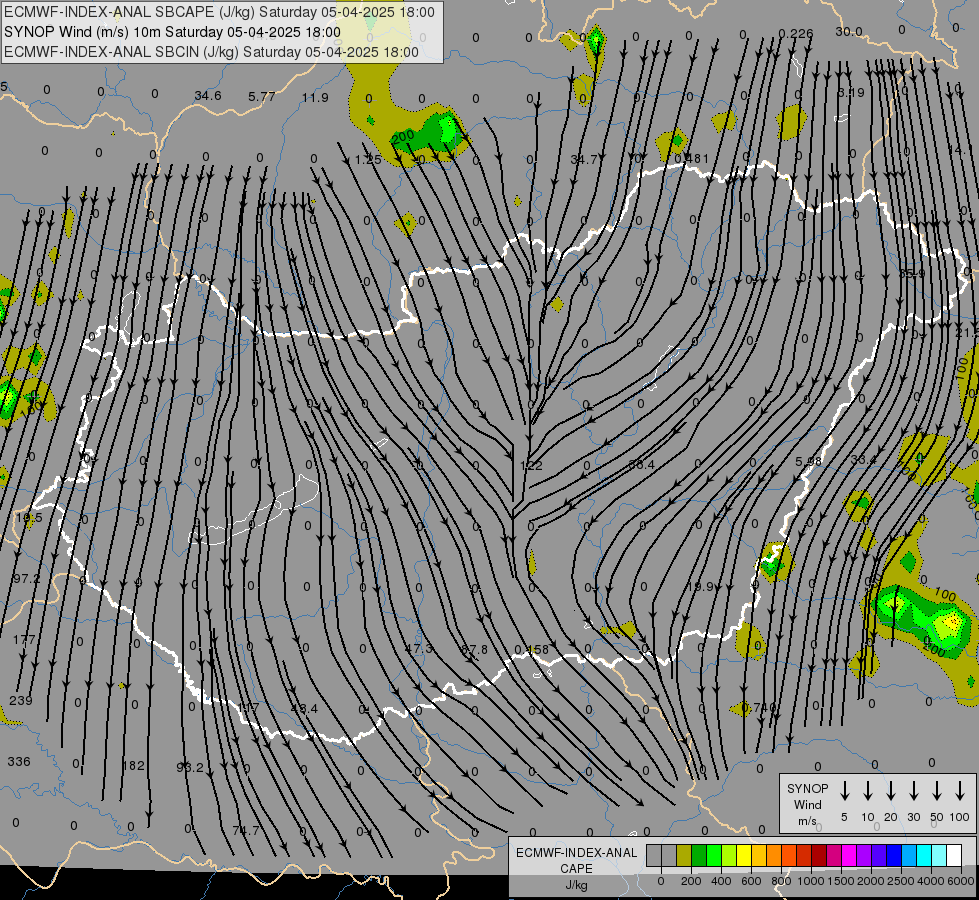Viewport: 979px width, 900px height.
Task: Click the 1000 tick on CAPE legend
Action: pyautogui.click(x=811, y=881)
